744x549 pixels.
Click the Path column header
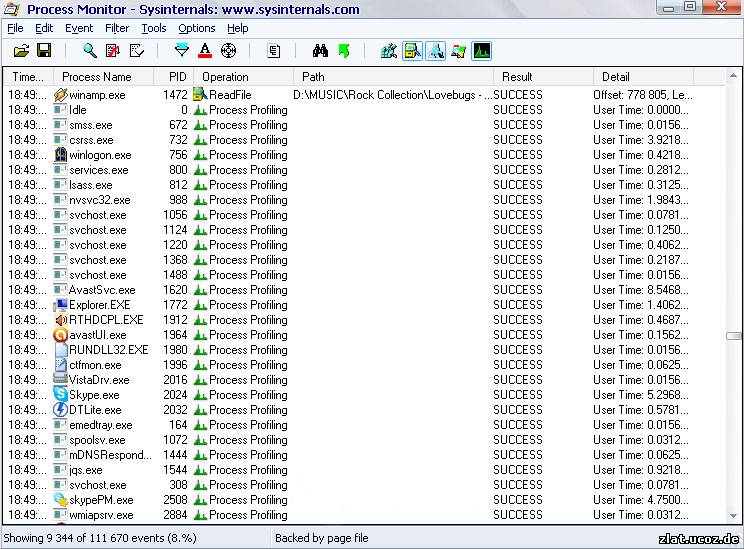393,77
